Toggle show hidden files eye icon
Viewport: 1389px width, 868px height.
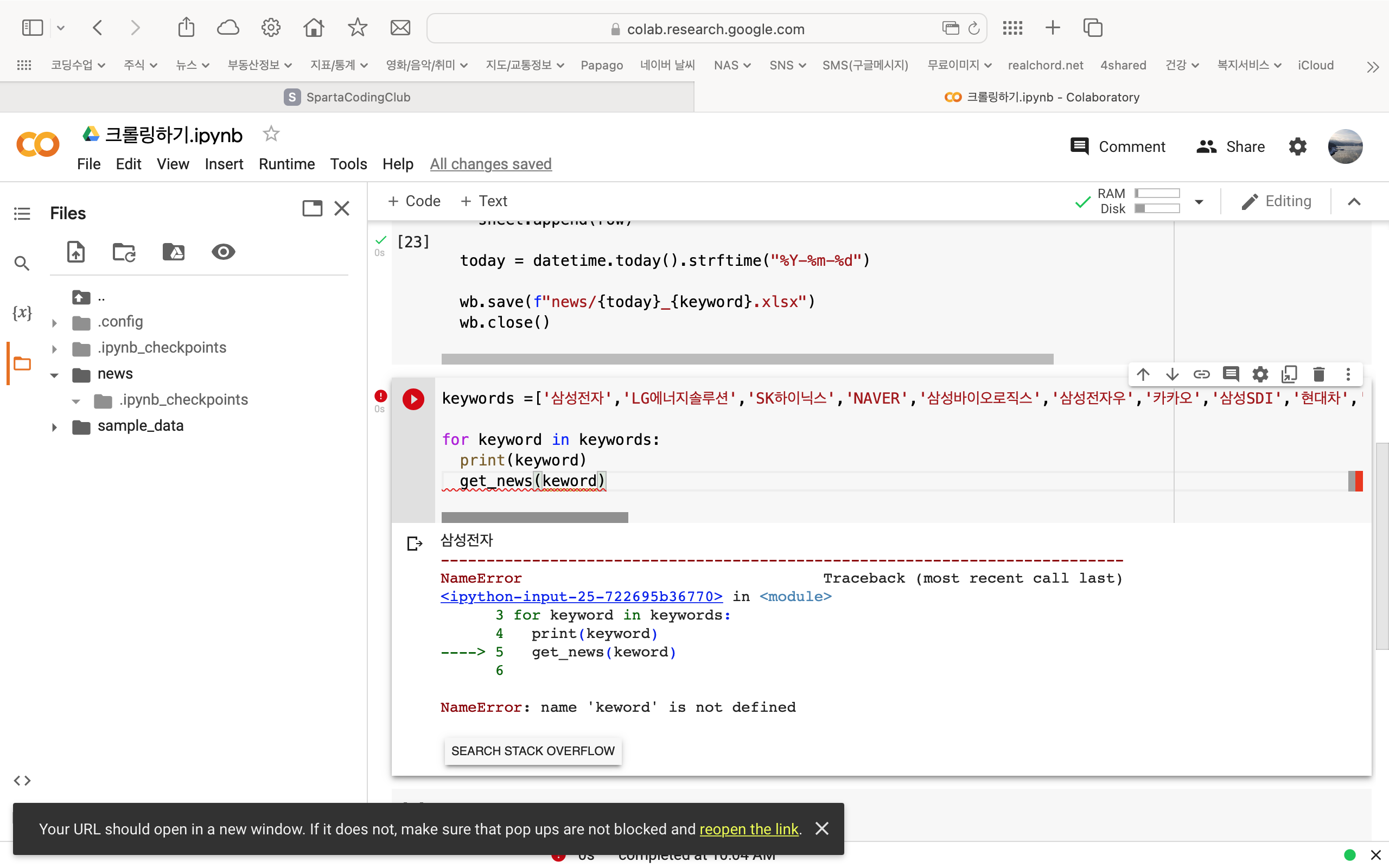point(224,252)
